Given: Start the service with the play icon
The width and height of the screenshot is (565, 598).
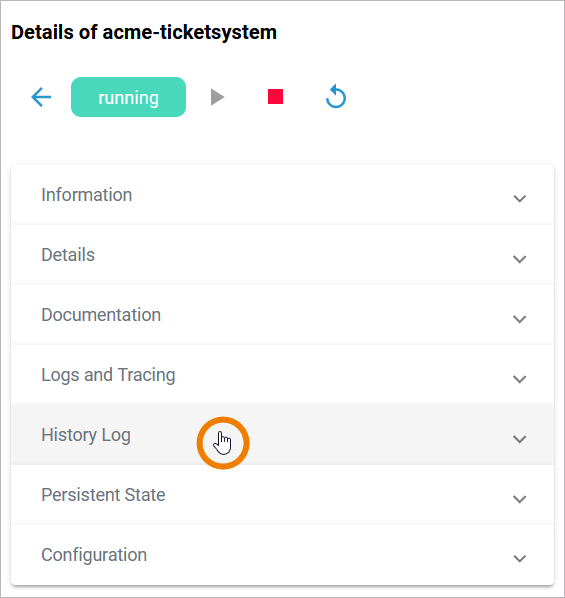Looking at the screenshot, I should 217,97.
